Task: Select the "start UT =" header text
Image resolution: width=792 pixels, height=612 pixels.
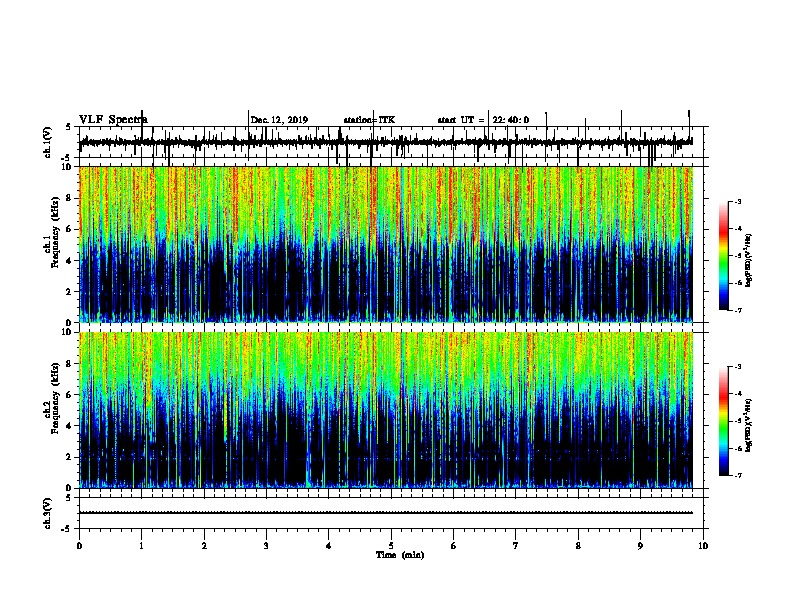Action: [461, 120]
